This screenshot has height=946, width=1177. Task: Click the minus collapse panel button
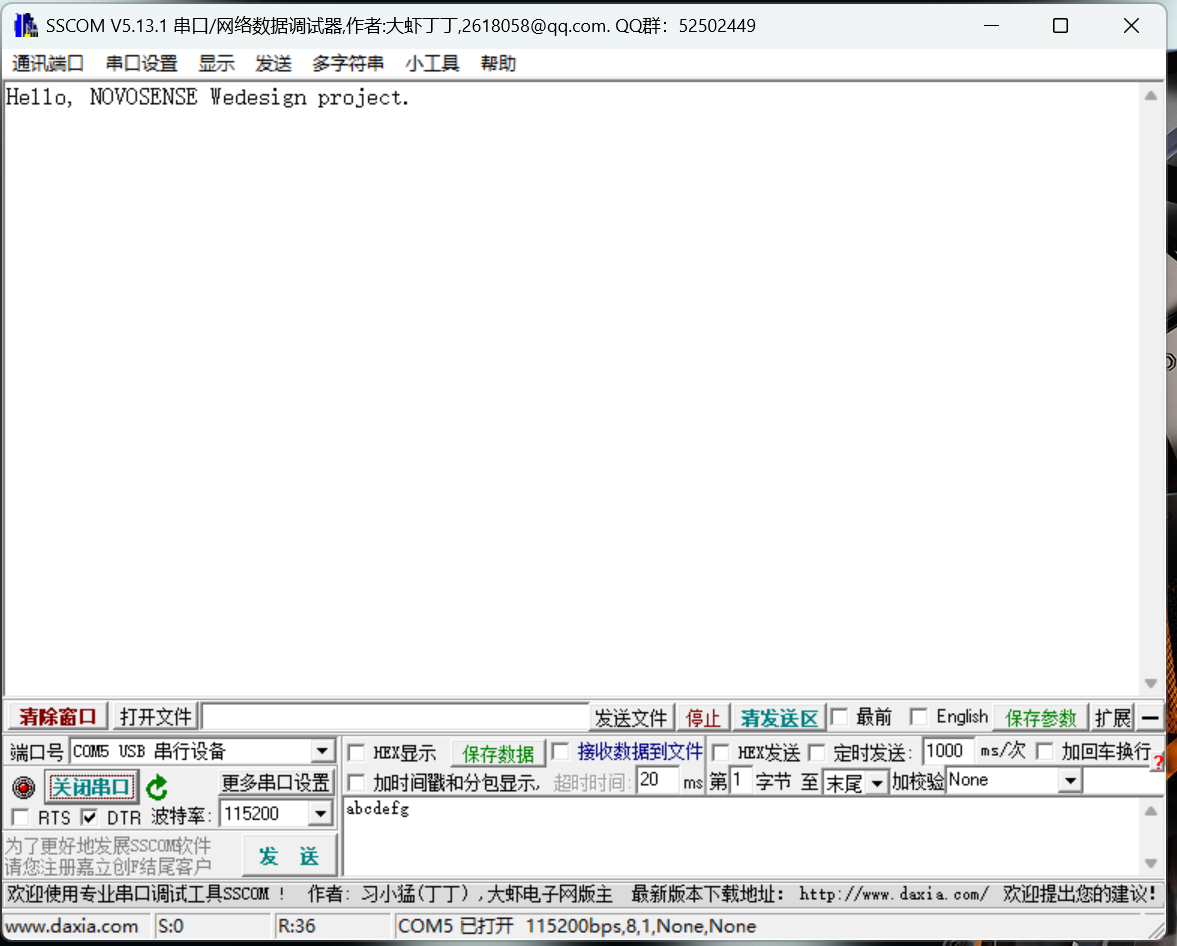click(x=1150, y=718)
